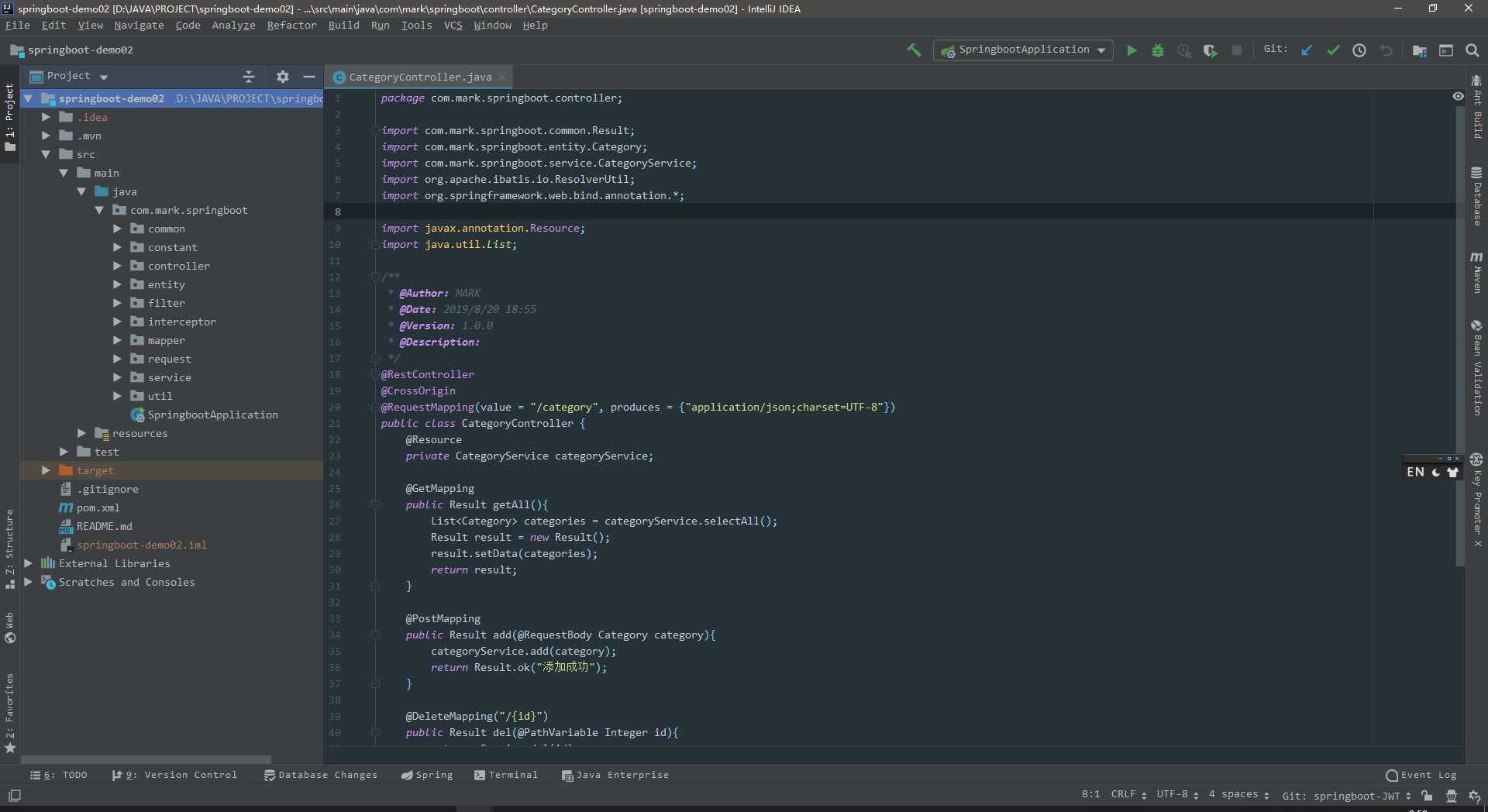Image resolution: width=1488 pixels, height=812 pixels.
Task: Click the Build project hammer icon
Action: (x=914, y=50)
